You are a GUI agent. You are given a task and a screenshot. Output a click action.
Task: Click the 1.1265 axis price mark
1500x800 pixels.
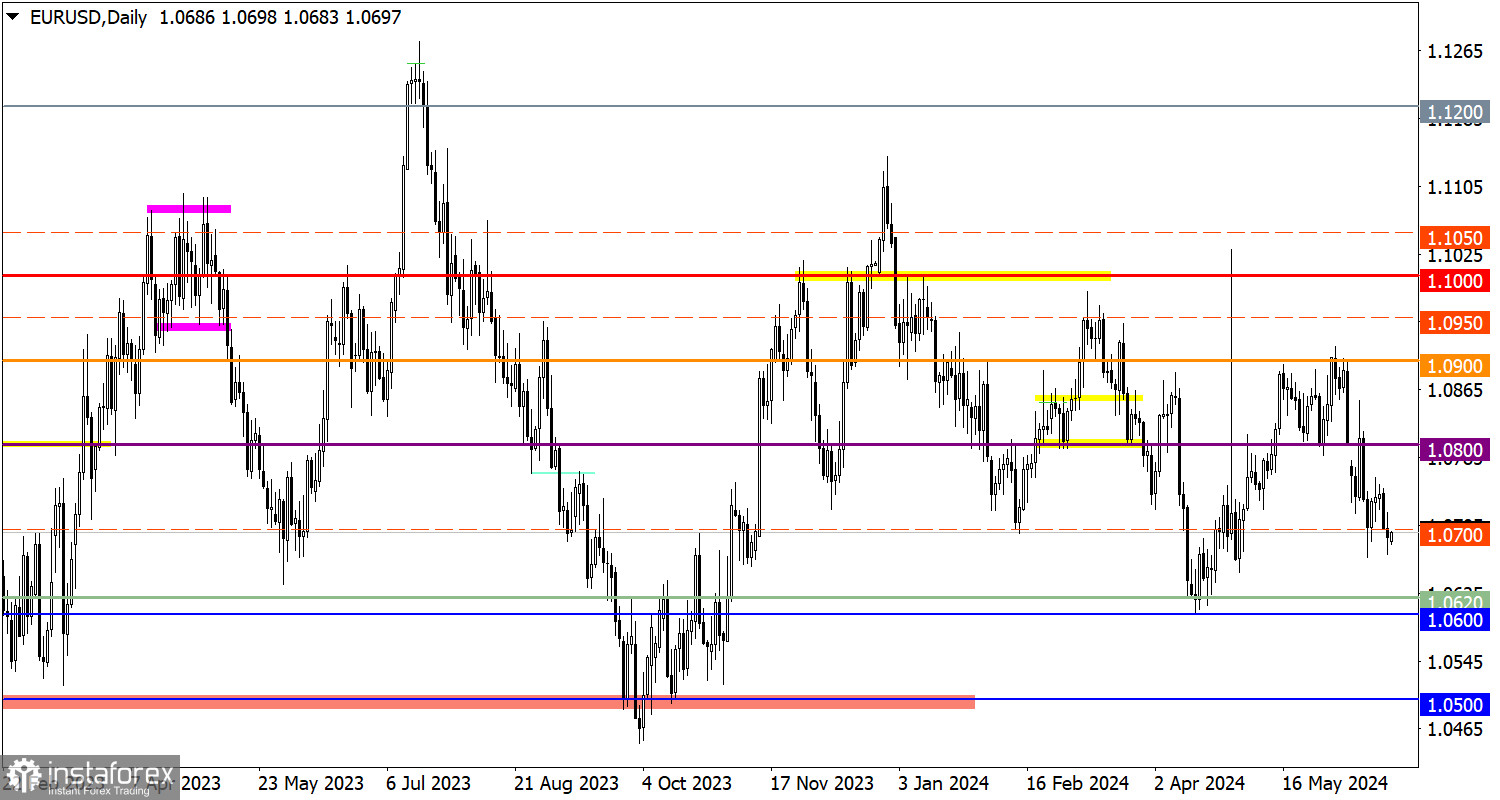point(1455,52)
